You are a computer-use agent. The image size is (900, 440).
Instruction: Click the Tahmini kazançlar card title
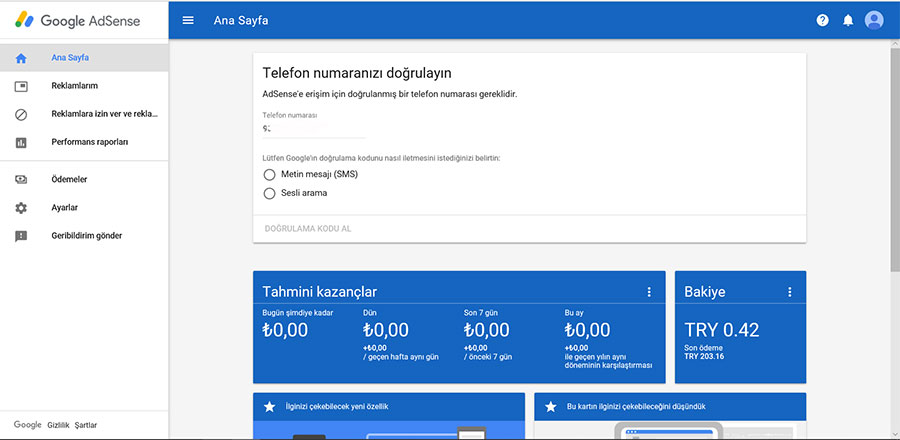point(320,292)
